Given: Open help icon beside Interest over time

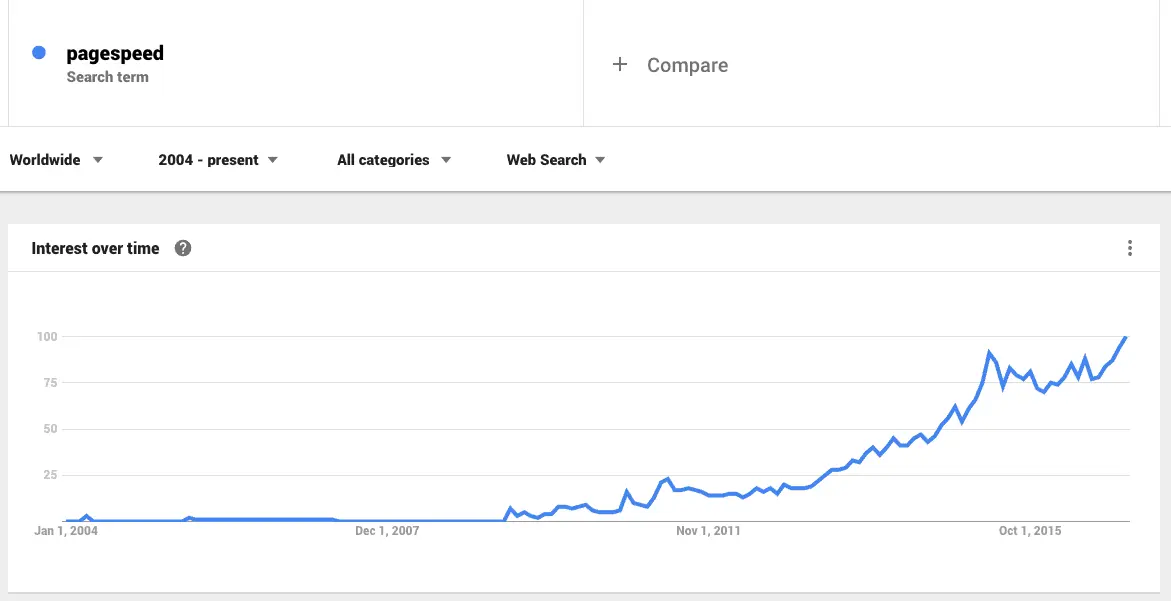Looking at the screenshot, I should [183, 249].
